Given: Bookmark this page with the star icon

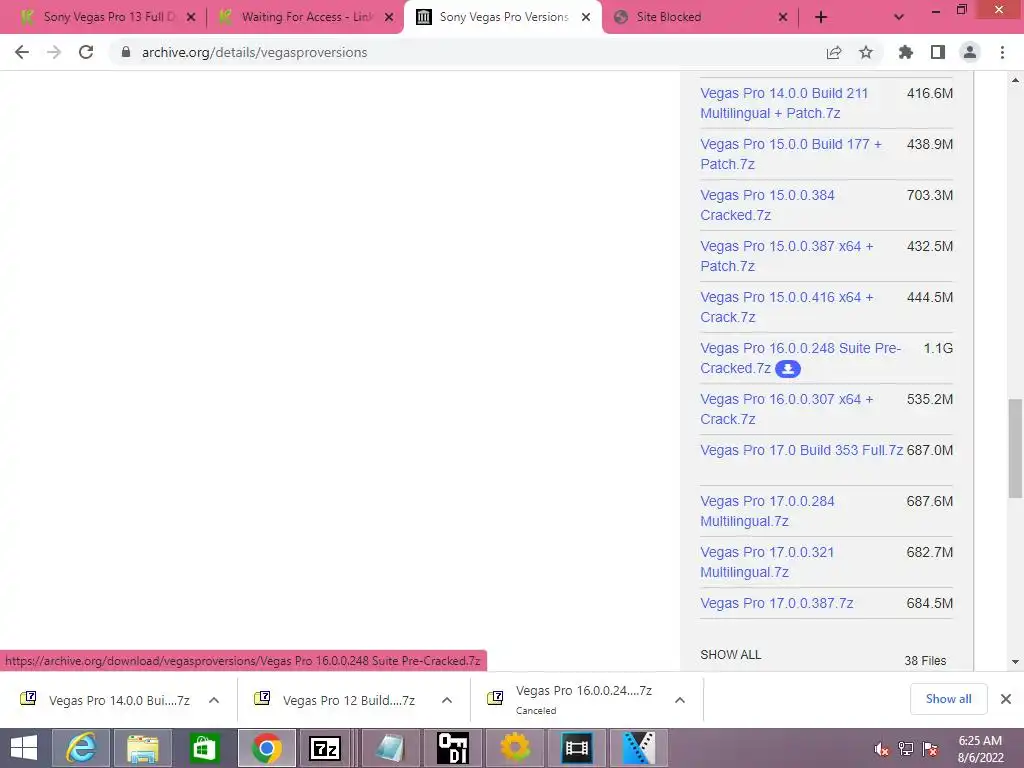Looking at the screenshot, I should pyautogui.click(x=866, y=52).
